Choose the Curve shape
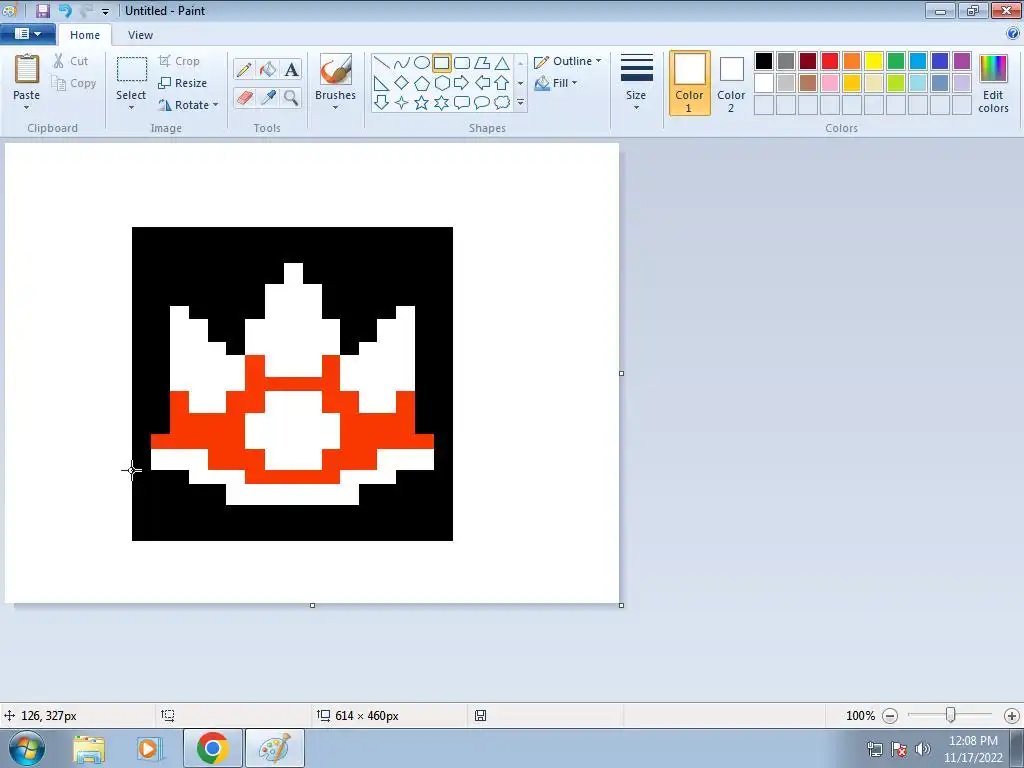 point(402,63)
